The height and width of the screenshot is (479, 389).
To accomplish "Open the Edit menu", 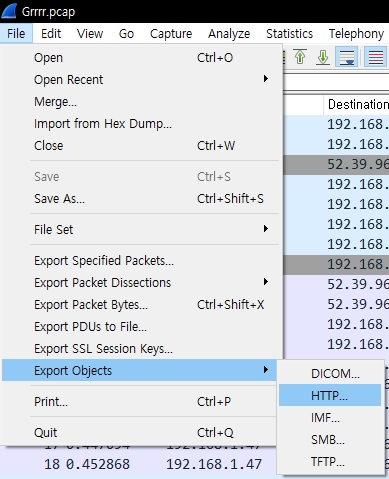I will pyautogui.click(x=51, y=34).
